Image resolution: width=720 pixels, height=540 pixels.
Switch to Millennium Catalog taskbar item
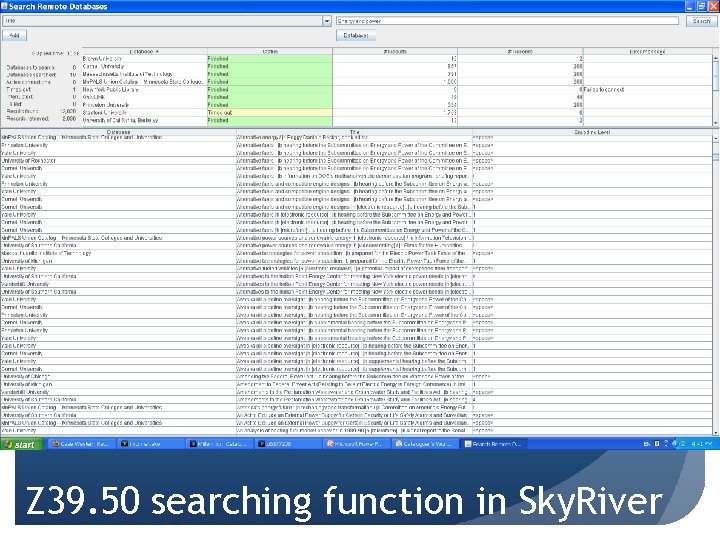point(219,444)
